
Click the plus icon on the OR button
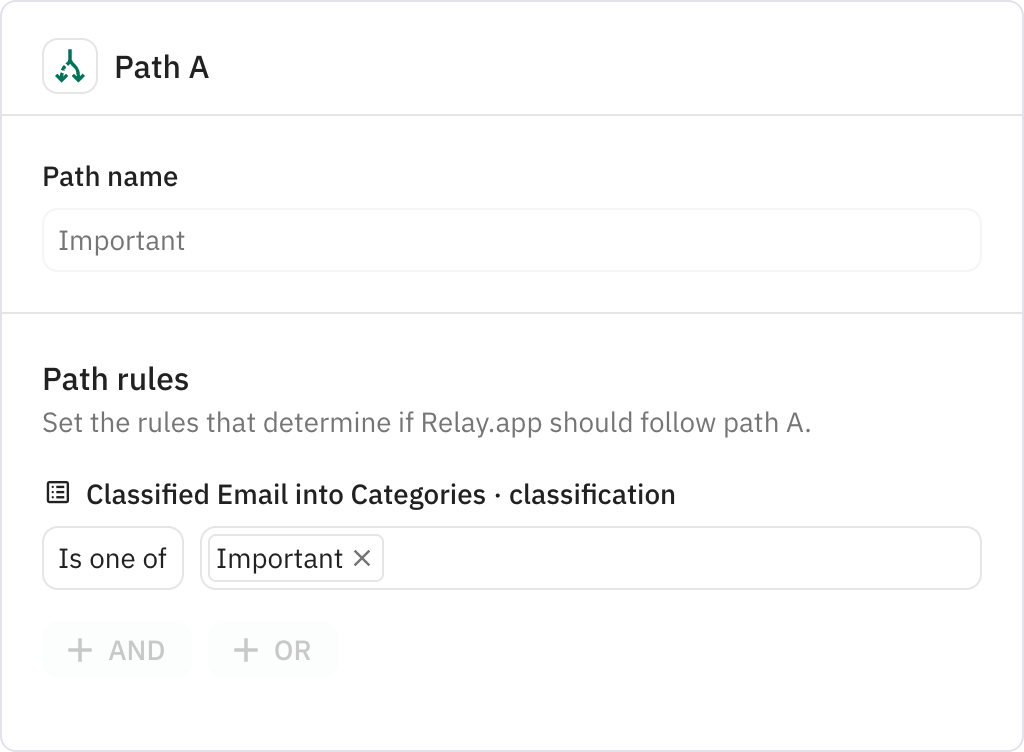(x=245, y=650)
